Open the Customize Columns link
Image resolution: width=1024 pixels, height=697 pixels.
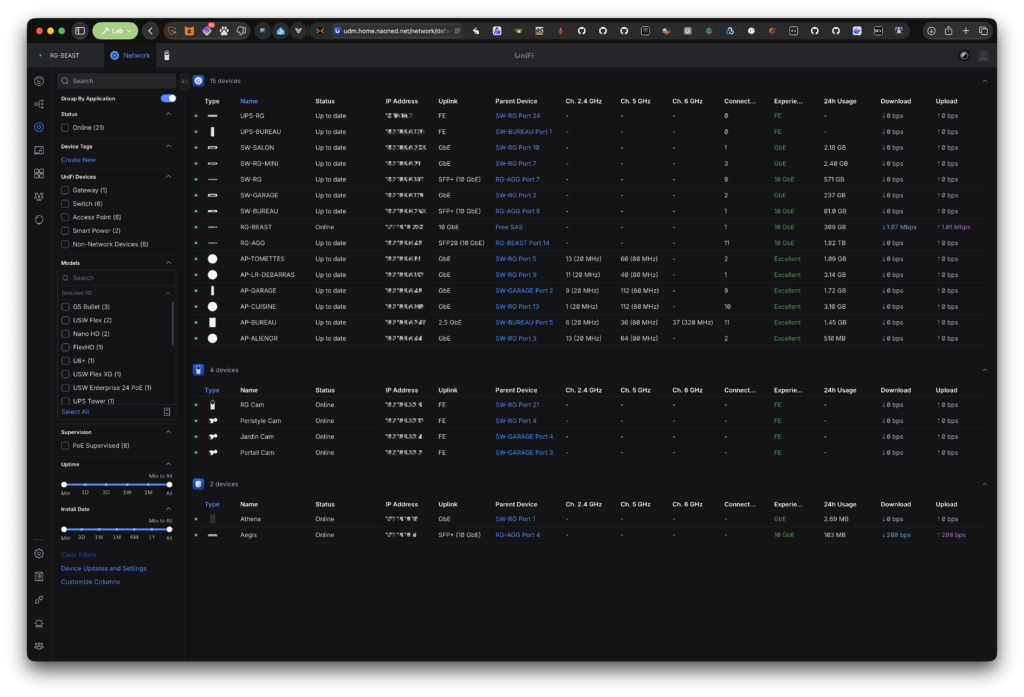[x=90, y=582]
